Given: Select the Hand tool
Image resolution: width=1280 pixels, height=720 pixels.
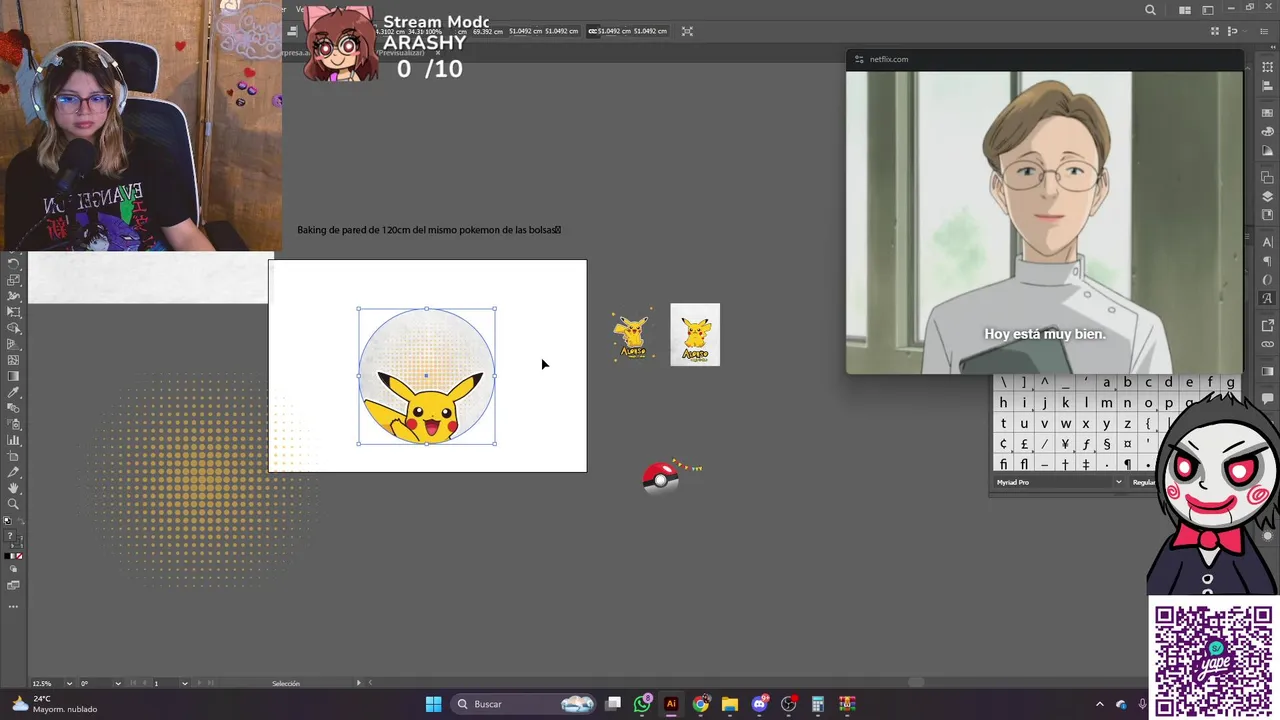Looking at the screenshot, I should [14, 488].
